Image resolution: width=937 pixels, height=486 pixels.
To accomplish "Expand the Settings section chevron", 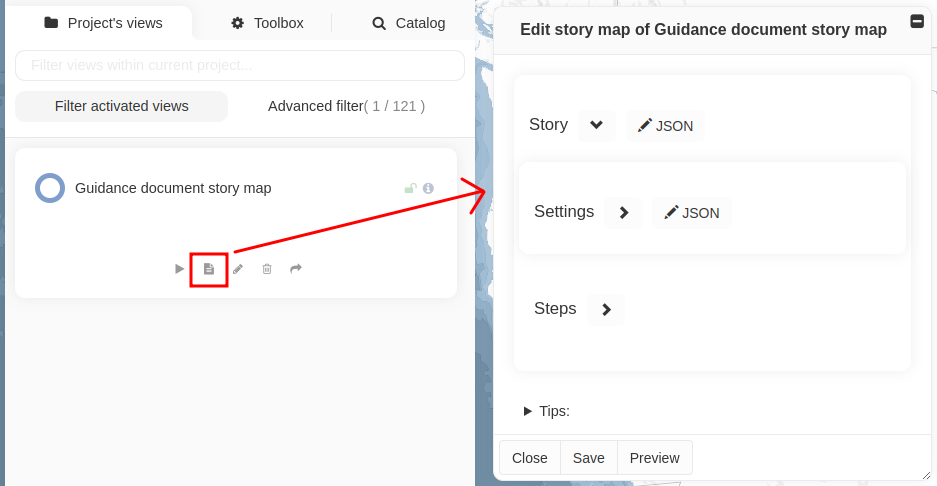I will coord(623,212).
